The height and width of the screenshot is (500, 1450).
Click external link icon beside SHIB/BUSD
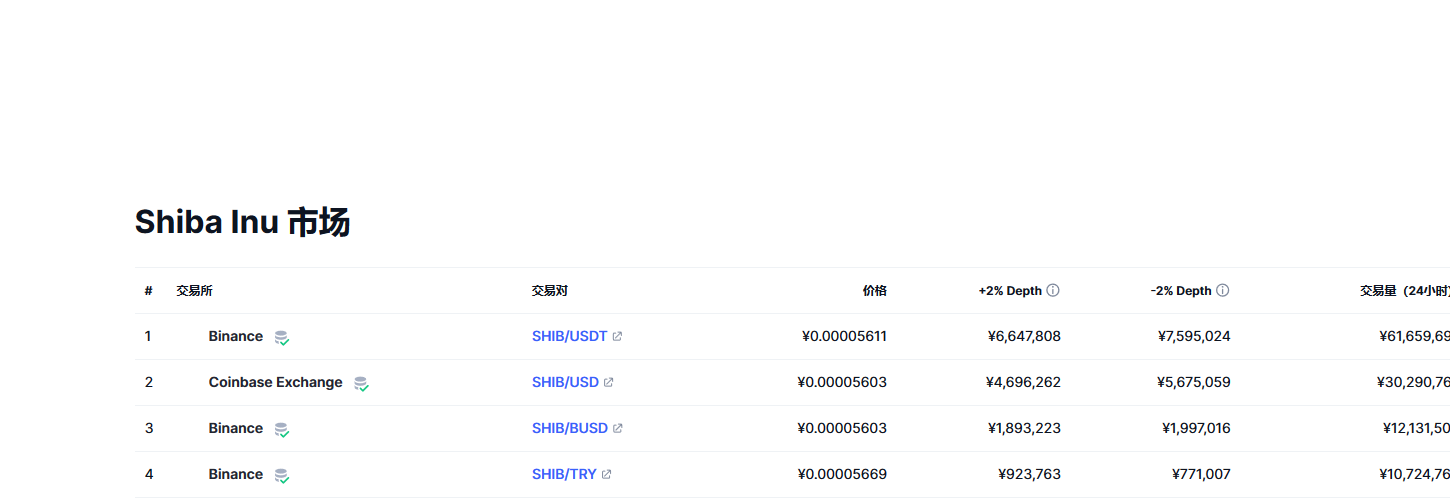618,429
